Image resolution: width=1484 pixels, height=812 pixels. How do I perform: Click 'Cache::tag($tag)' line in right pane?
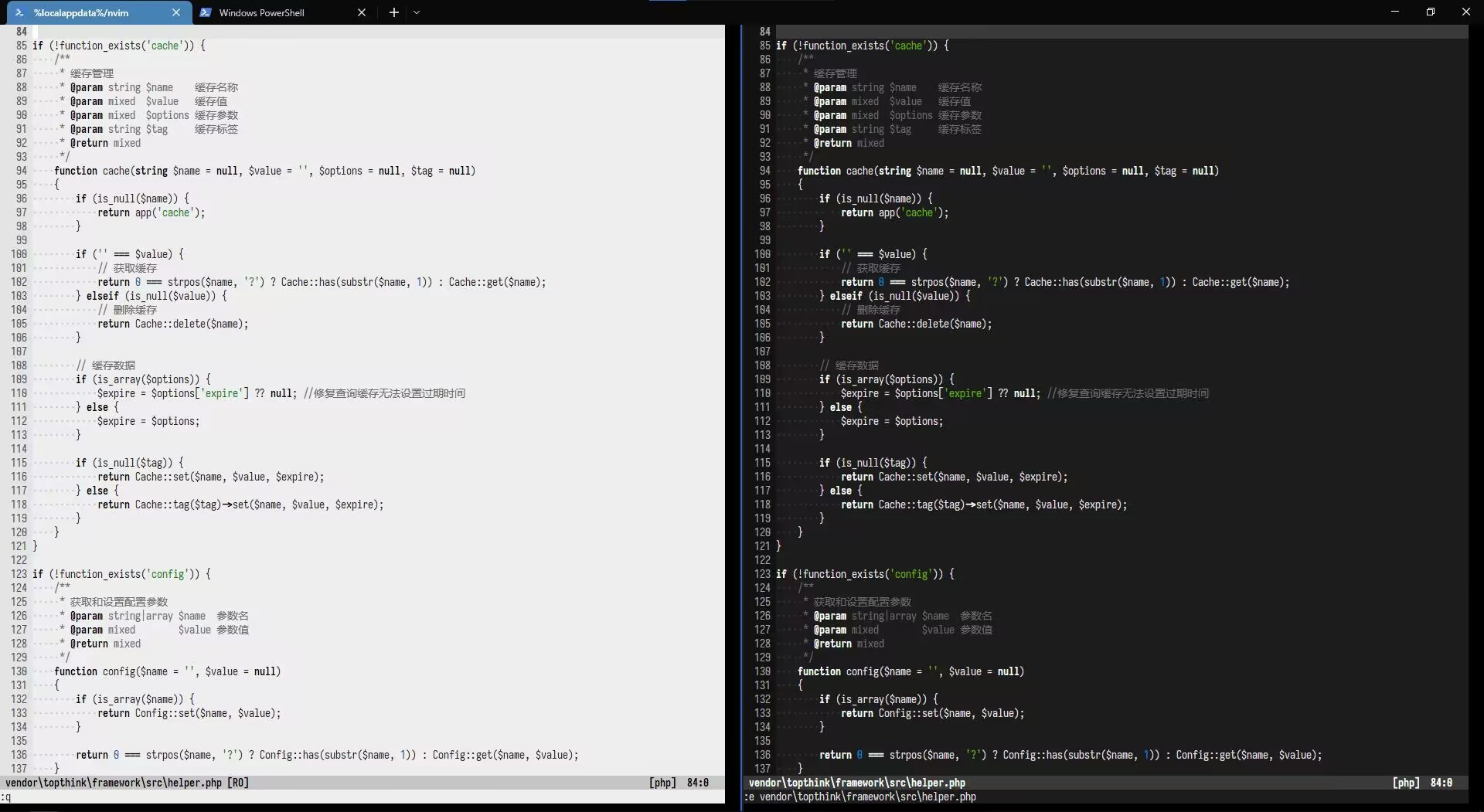[984, 505]
